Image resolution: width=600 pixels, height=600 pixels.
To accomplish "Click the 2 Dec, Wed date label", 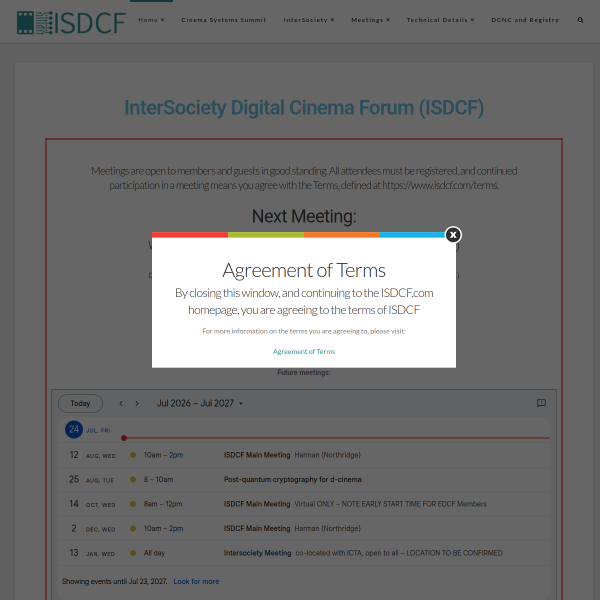I will (x=93, y=528).
